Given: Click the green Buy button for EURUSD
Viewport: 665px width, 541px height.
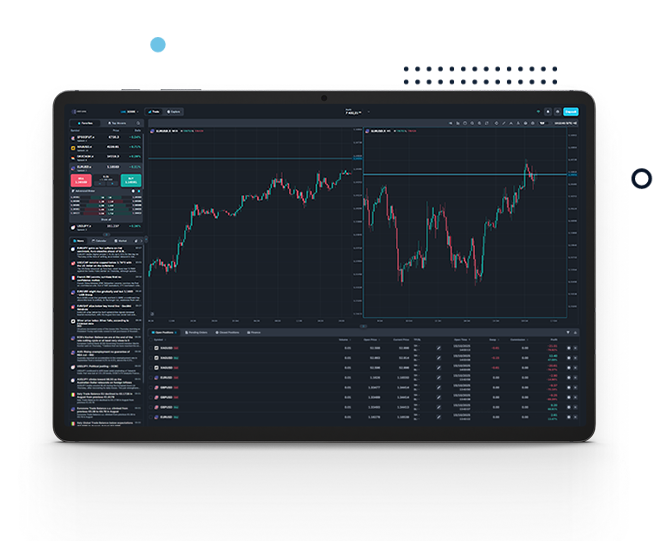Looking at the screenshot, I should click(x=130, y=180).
